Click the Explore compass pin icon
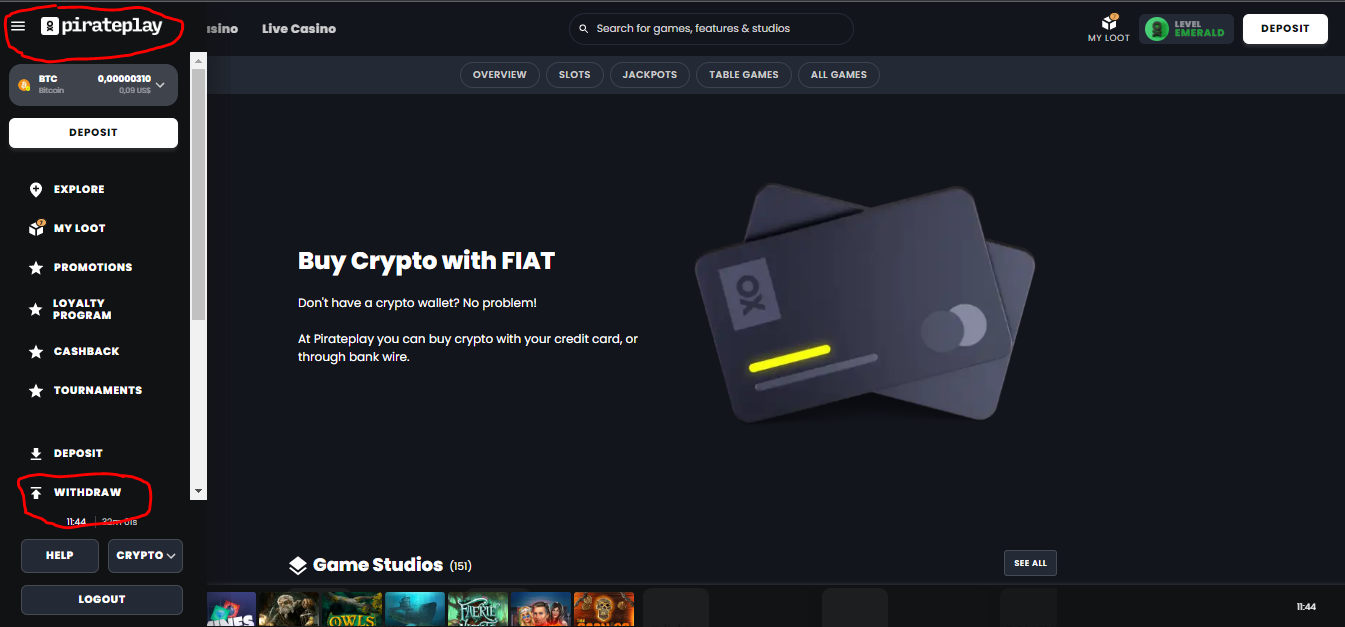This screenshot has width=1345, height=627. pos(36,189)
